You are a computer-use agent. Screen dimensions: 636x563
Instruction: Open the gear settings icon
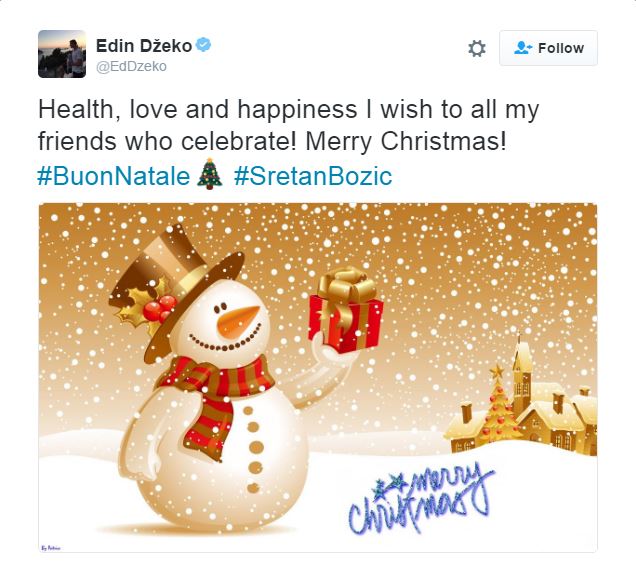pos(477,48)
